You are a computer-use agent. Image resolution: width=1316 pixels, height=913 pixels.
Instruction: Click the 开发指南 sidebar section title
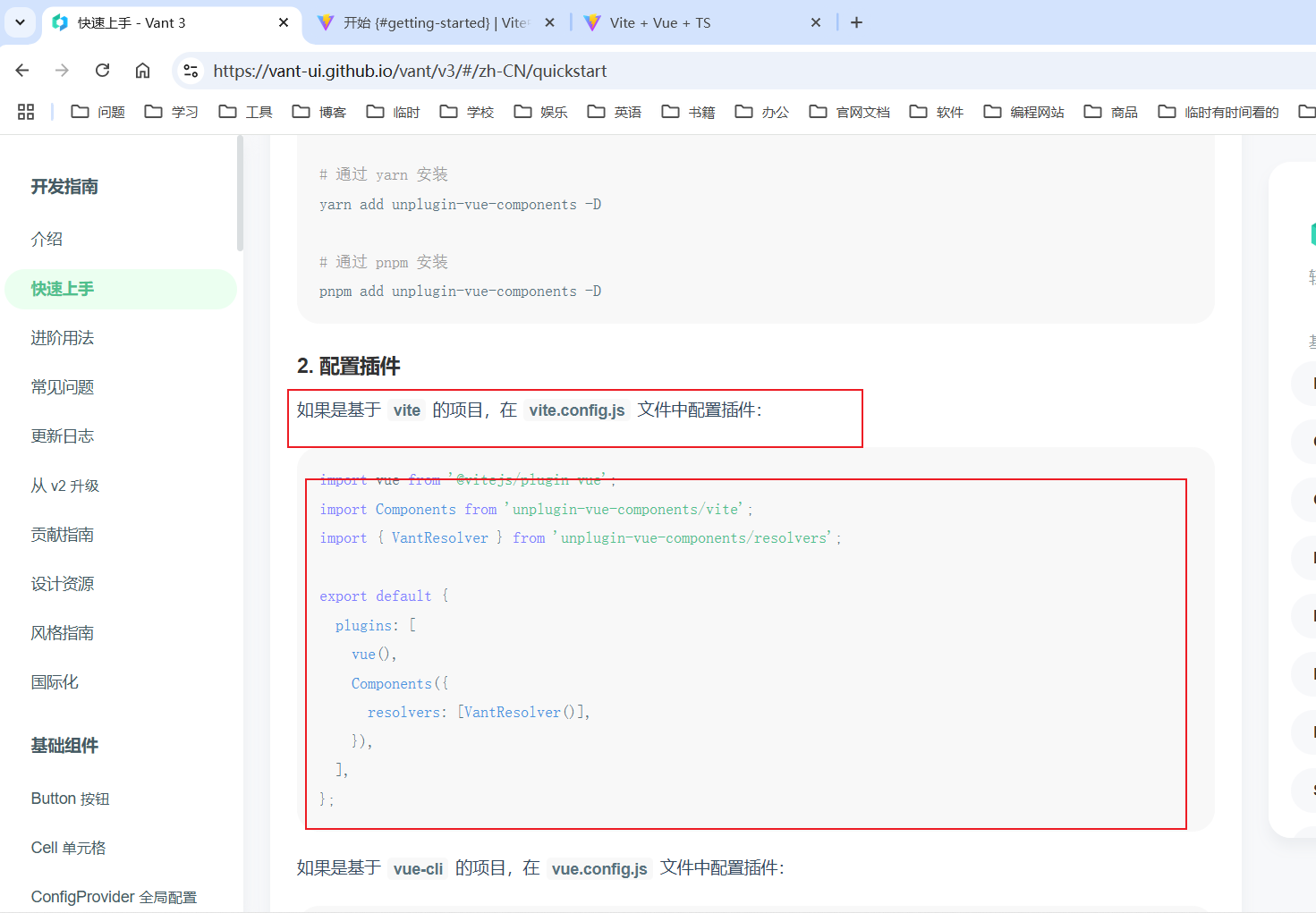pos(64,187)
